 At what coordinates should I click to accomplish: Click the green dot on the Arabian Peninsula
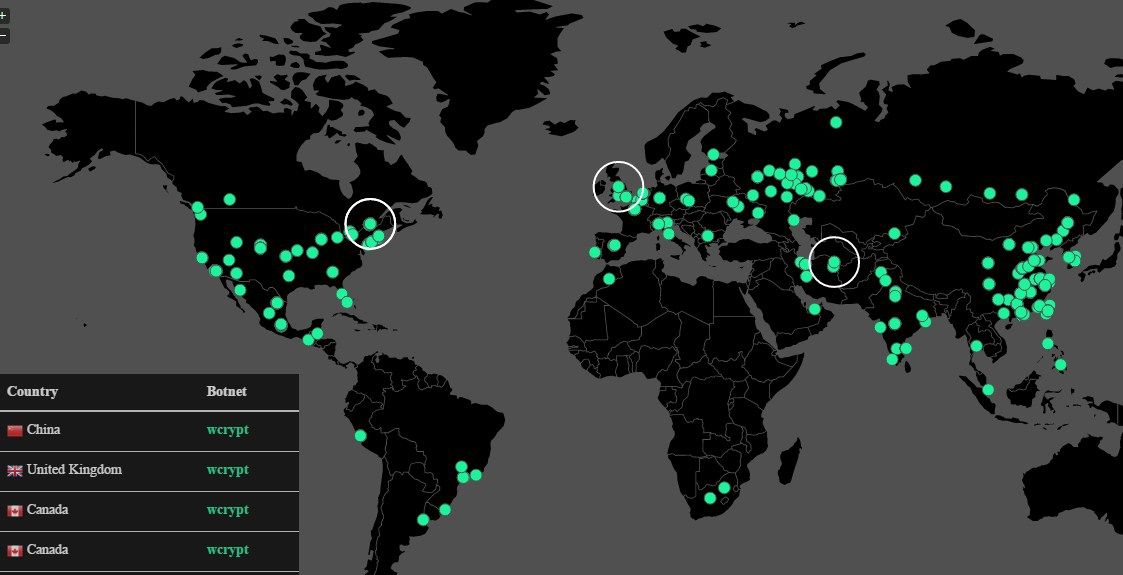pos(815,309)
